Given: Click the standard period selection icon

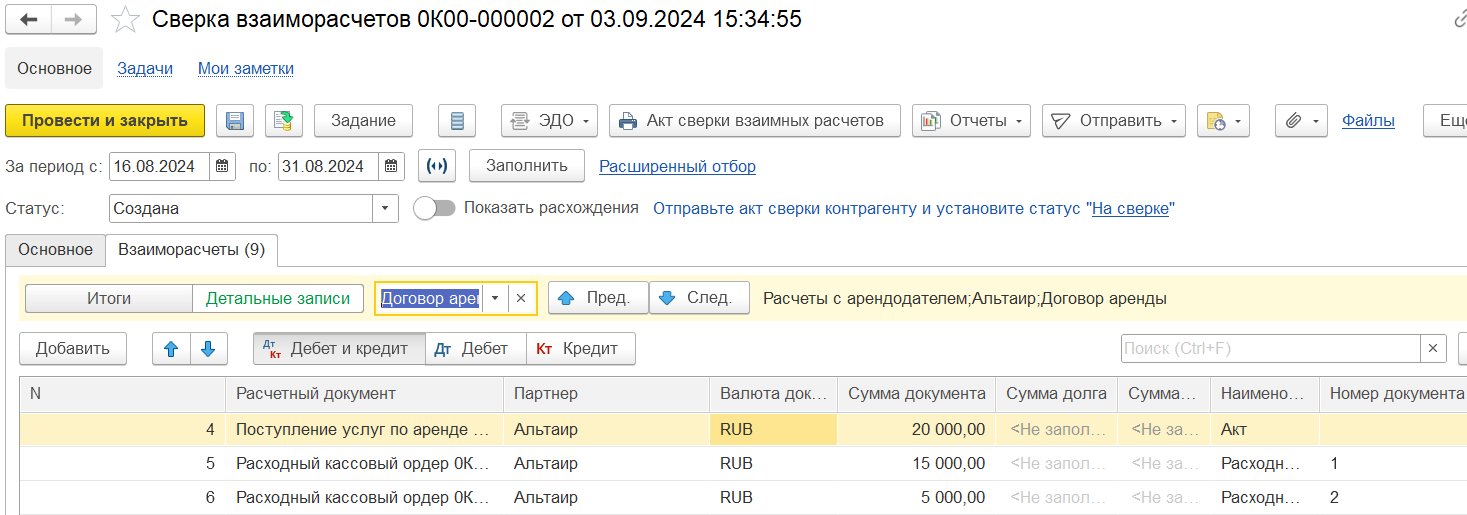Looking at the screenshot, I should (436, 166).
